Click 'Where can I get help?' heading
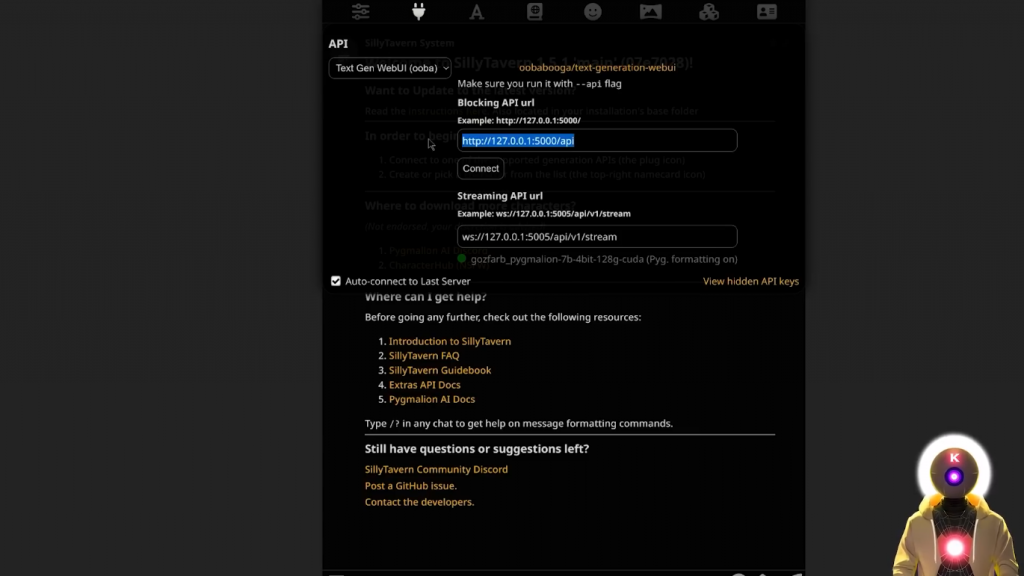Viewport: 1024px width, 576px height. [x=426, y=297]
